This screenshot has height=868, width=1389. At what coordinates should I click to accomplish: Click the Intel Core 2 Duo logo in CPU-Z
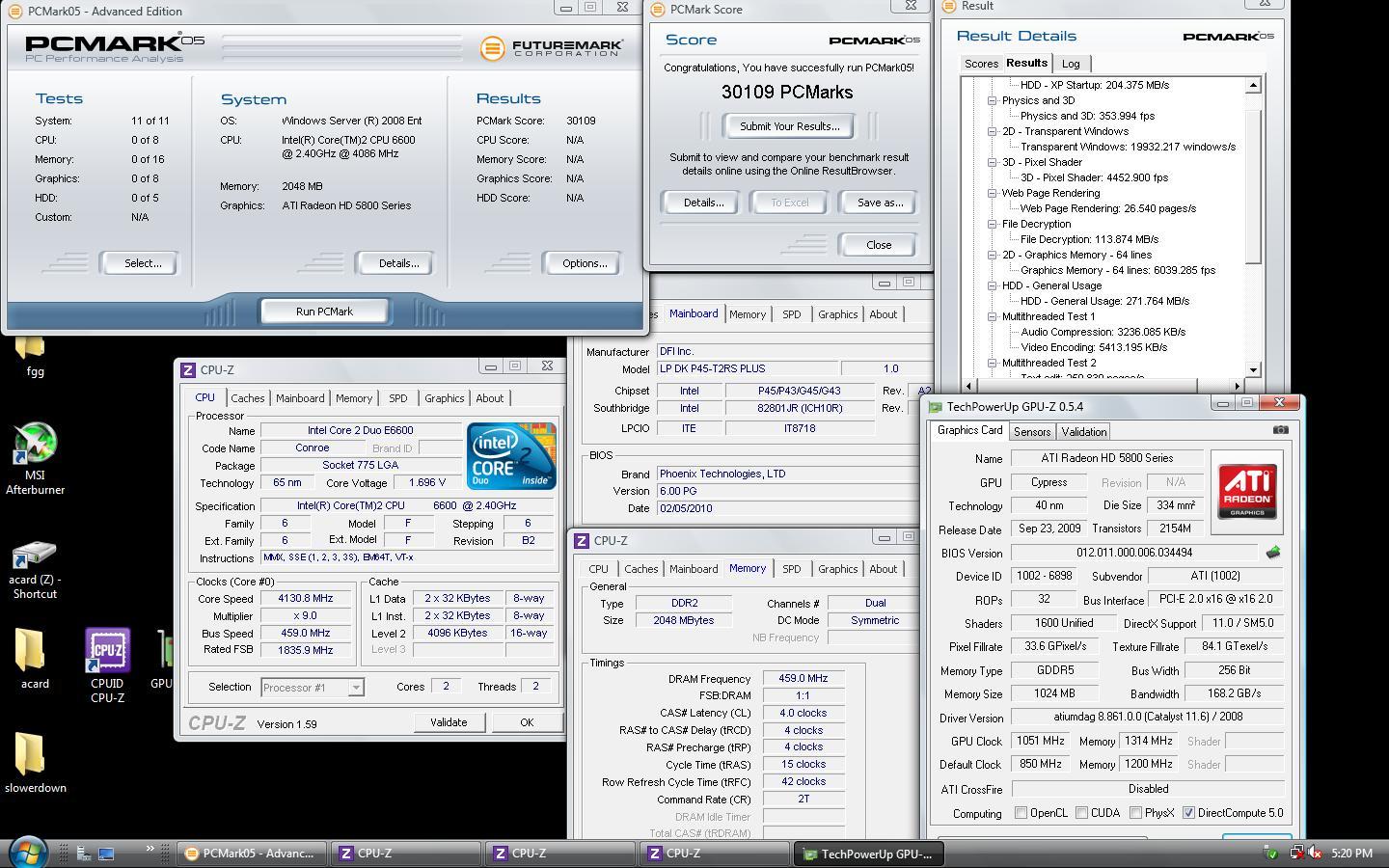511,455
